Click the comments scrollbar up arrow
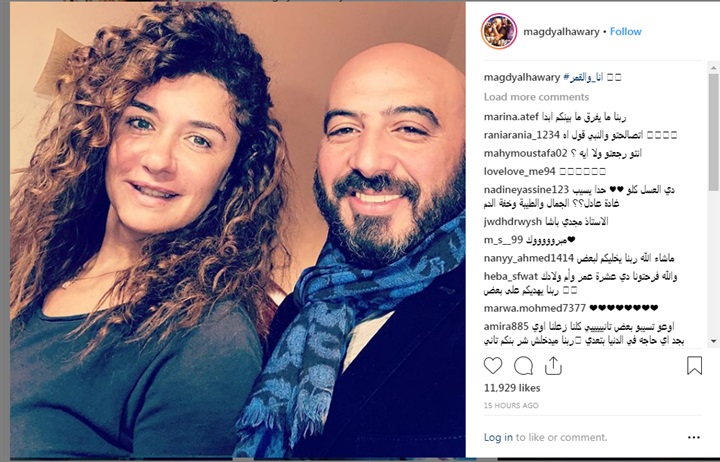 point(713,68)
